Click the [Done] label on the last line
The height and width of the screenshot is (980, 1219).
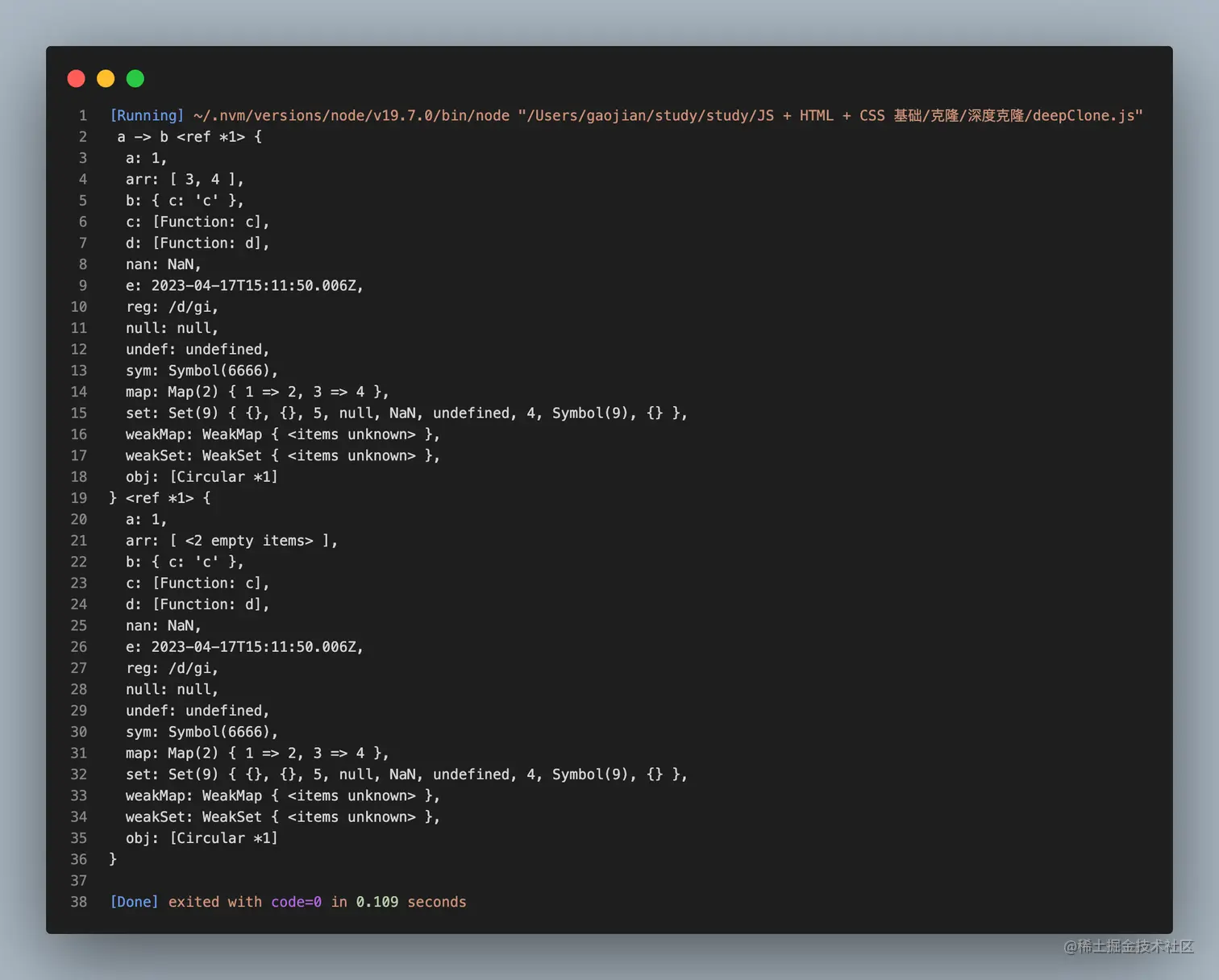tap(134, 902)
